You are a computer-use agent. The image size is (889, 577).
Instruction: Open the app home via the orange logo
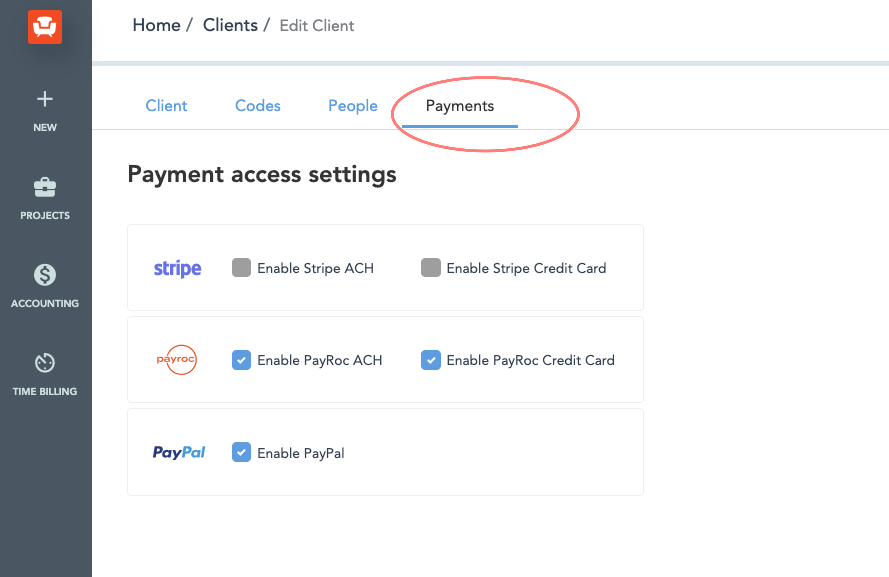click(44, 26)
